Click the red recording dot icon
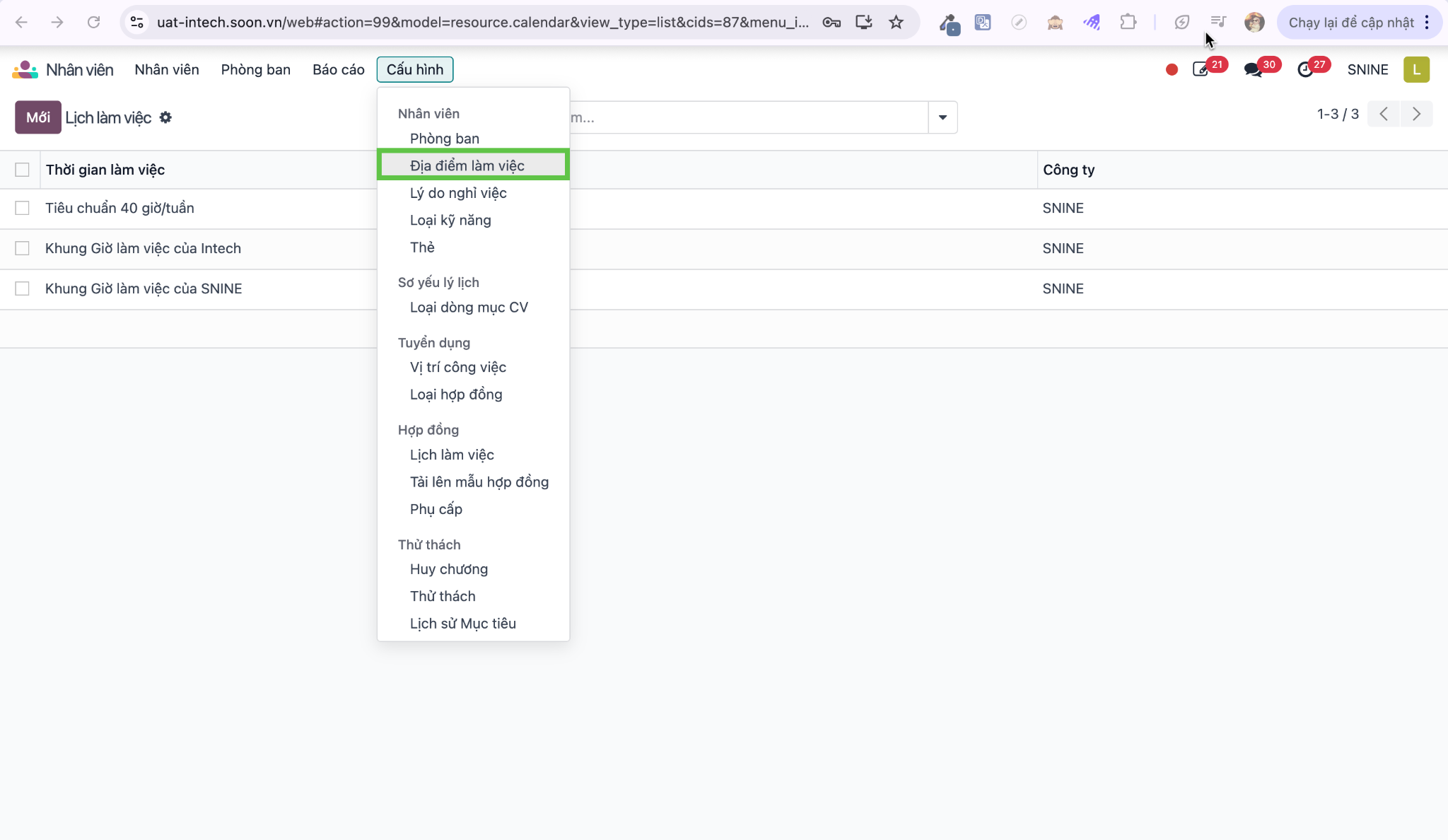 [1172, 69]
